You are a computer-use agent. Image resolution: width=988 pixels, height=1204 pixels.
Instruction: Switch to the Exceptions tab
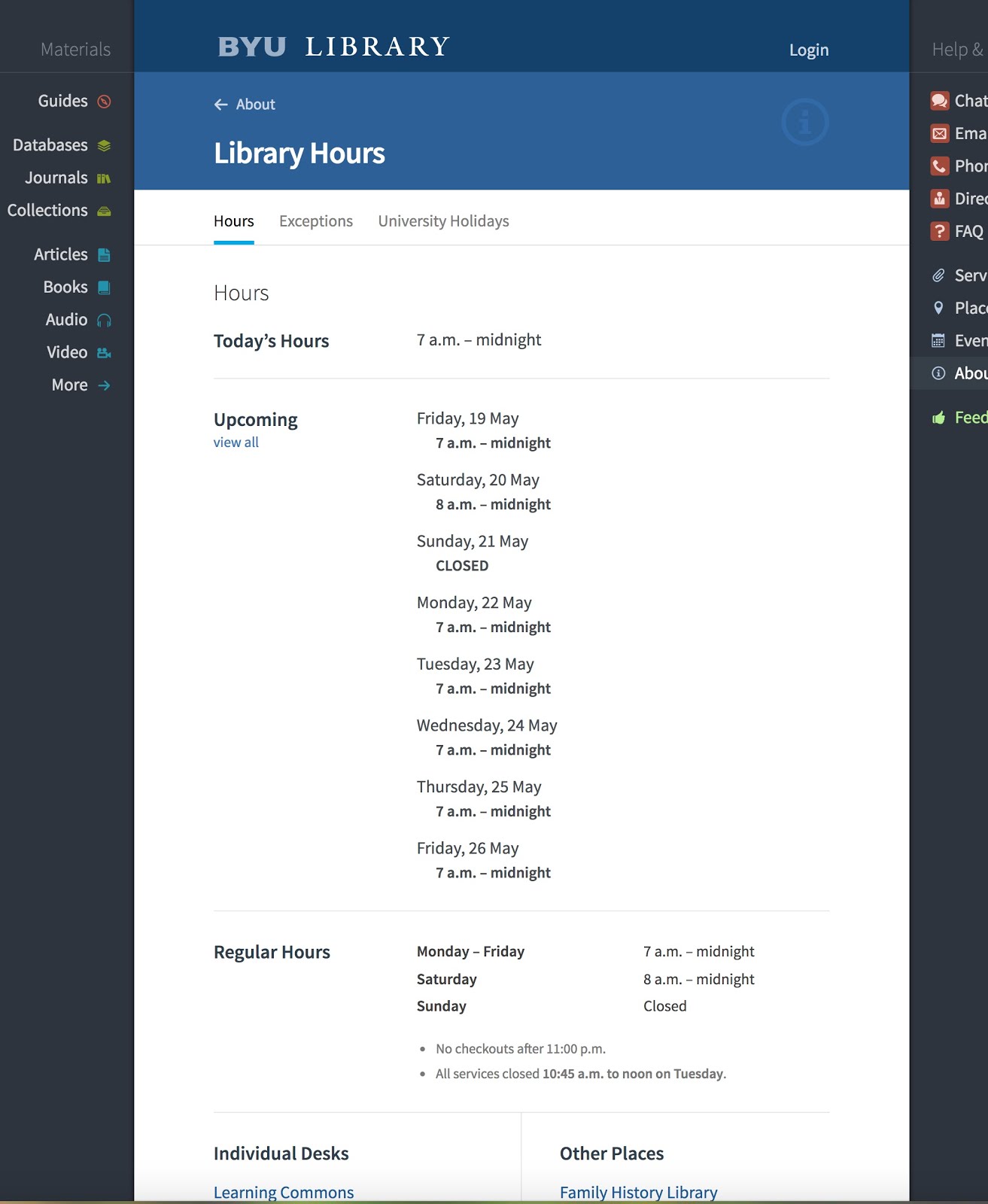click(316, 221)
